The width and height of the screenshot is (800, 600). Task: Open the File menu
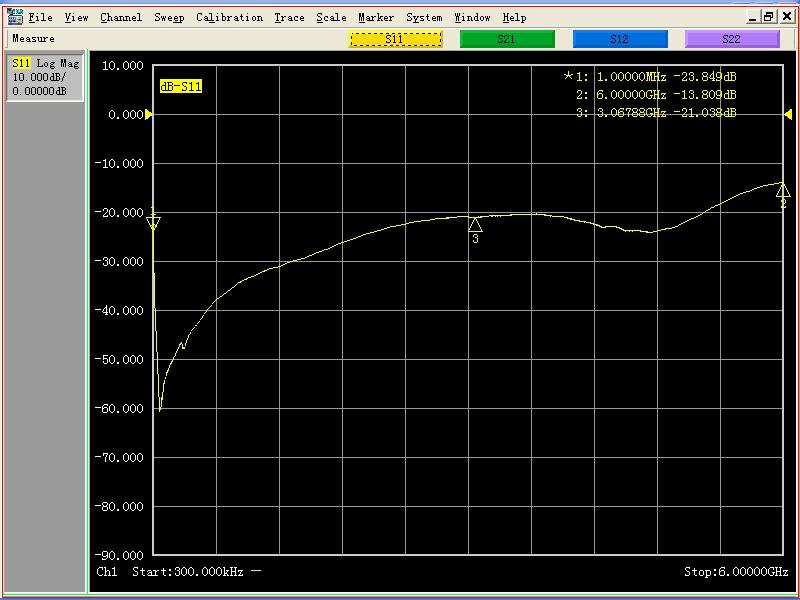pos(40,17)
